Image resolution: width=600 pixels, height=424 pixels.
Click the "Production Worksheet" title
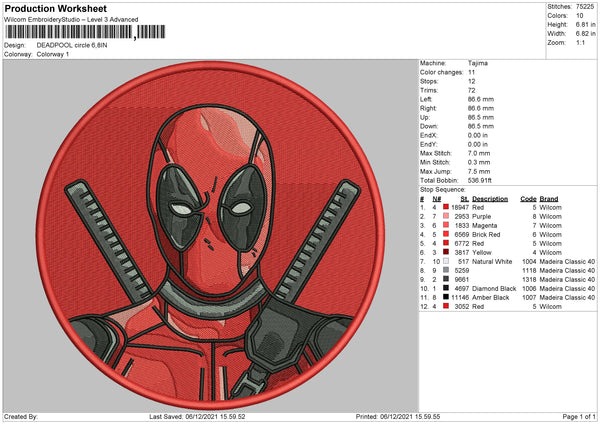tap(56, 8)
